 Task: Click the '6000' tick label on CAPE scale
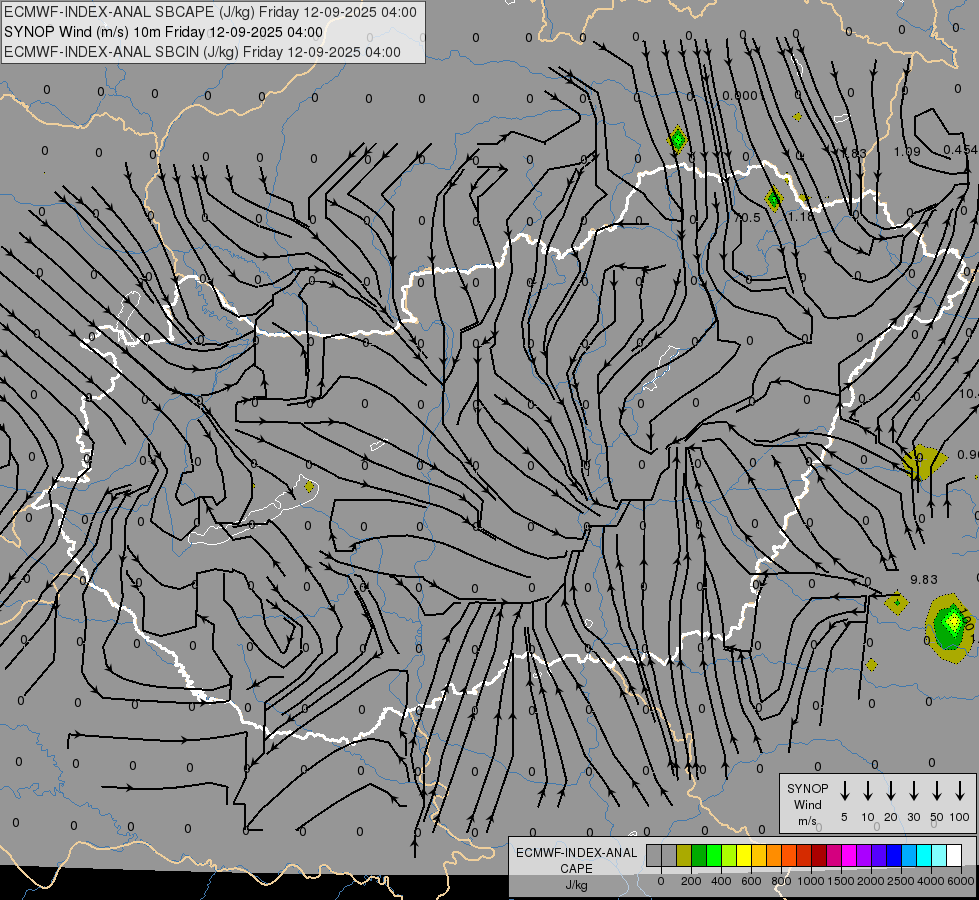tap(961, 881)
